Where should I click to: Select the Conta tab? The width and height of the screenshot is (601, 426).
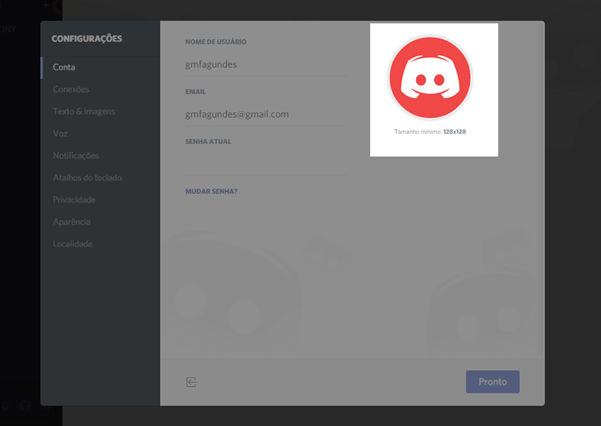[64, 67]
